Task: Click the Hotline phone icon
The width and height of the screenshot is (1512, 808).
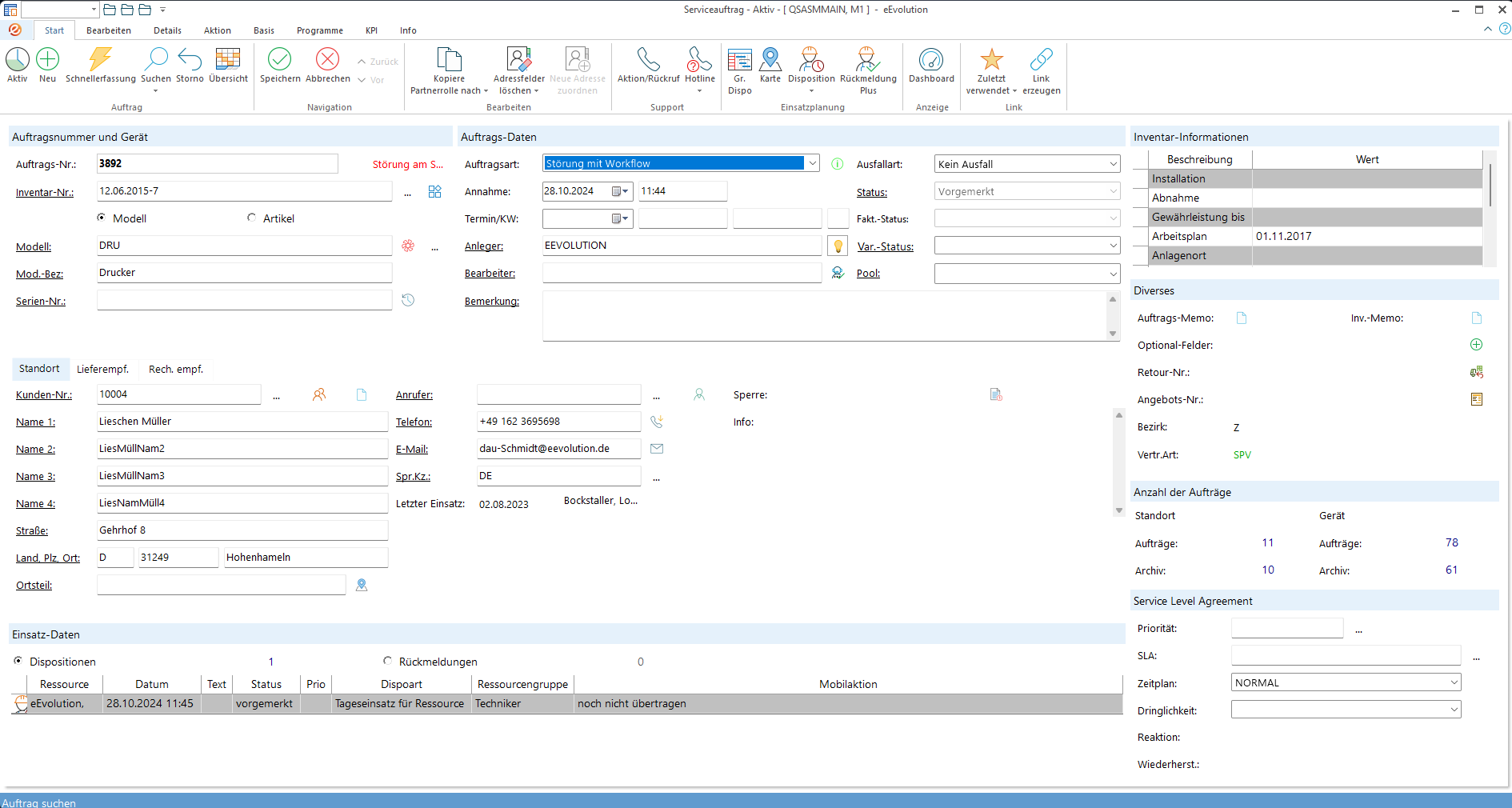Action: coord(699,59)
